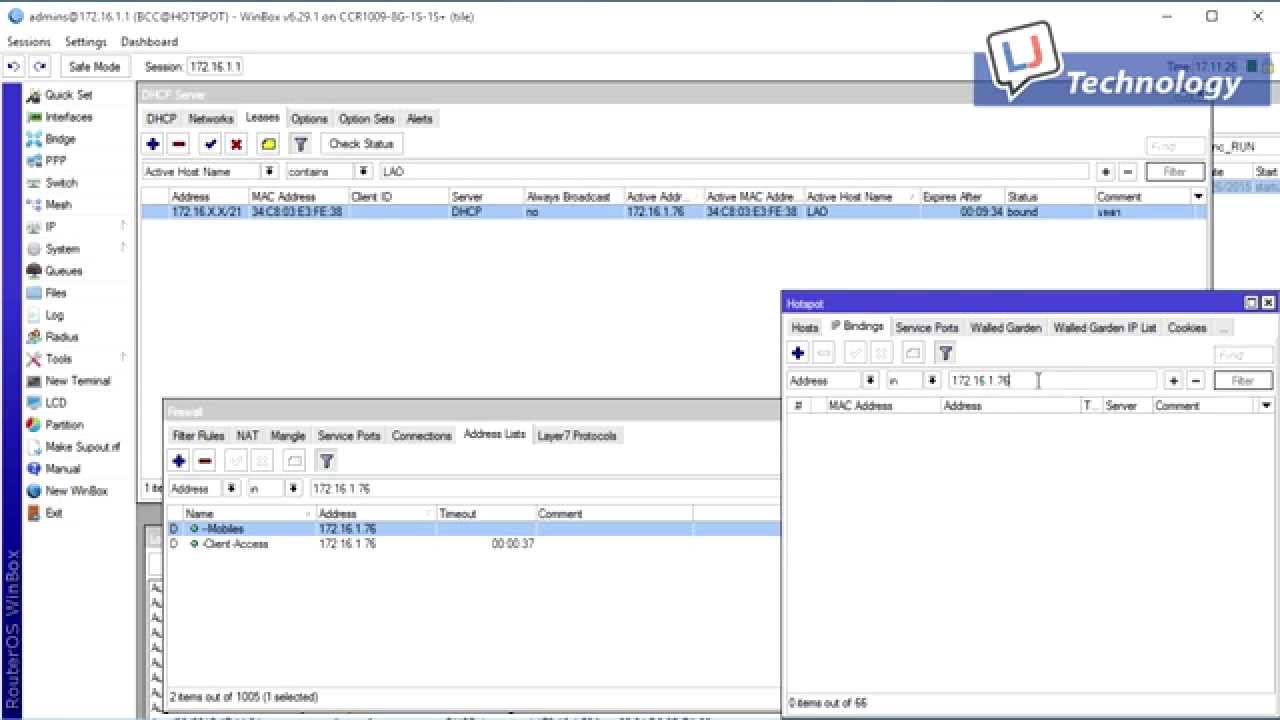Click DHCP Server Filter button

tap(1174, 172)
